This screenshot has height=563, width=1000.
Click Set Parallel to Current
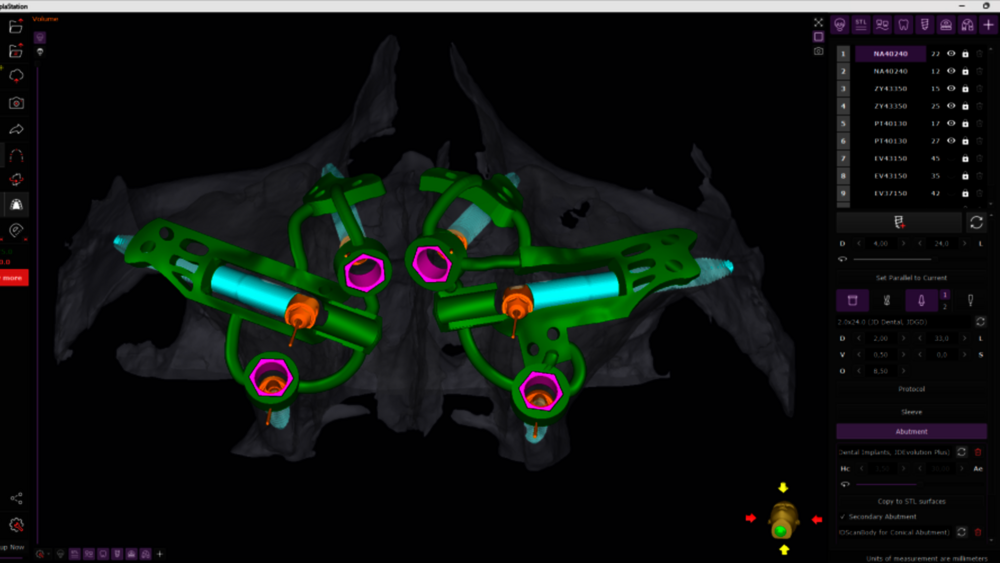pyautogui.click(x=911, y=277)
